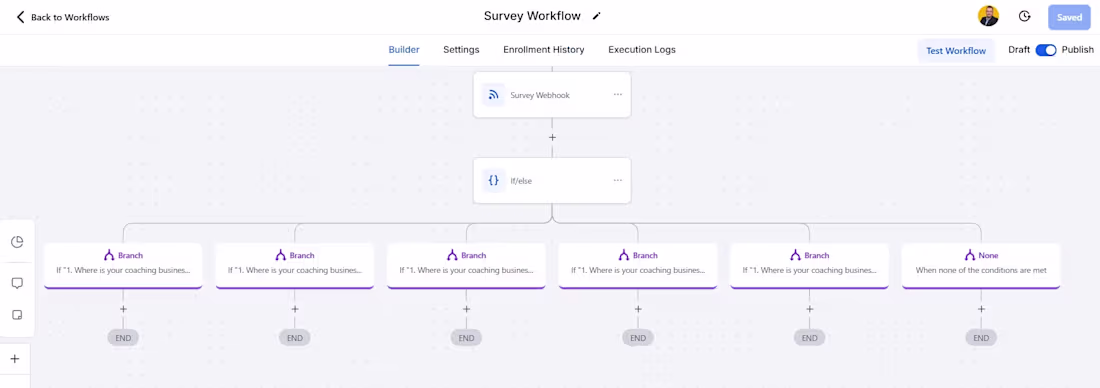The height and width of the screenshot is (388, 1100).
Task: Select the None branch card
Action: coord(981,265)
